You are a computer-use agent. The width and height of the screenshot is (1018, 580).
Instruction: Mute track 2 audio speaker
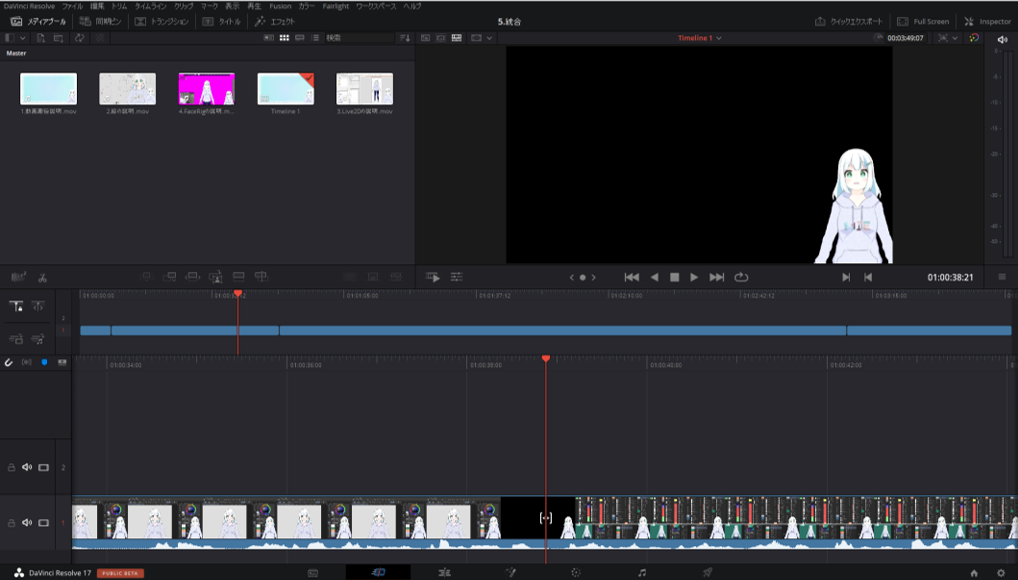27,467
